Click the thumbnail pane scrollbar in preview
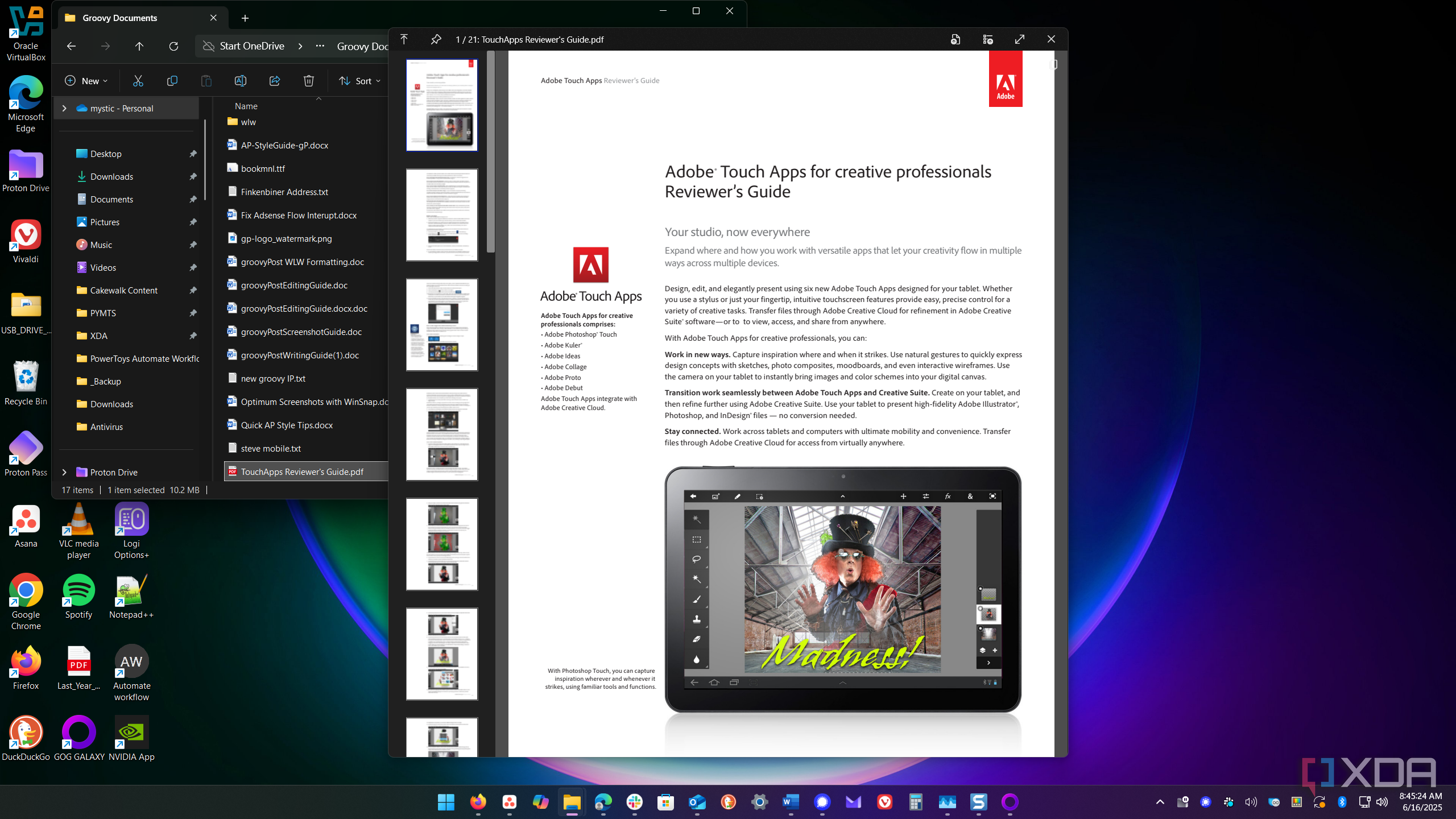The width and height of the screenshot is (1456, 819). pyautogui.click(x=491, y=152)
